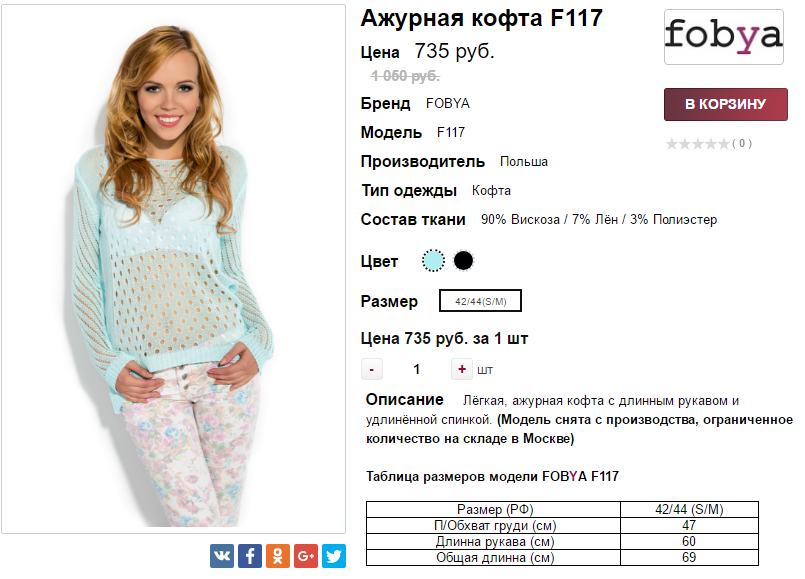Share the product on Facebook
Viewport: 805px width, 579px height.
250,556
